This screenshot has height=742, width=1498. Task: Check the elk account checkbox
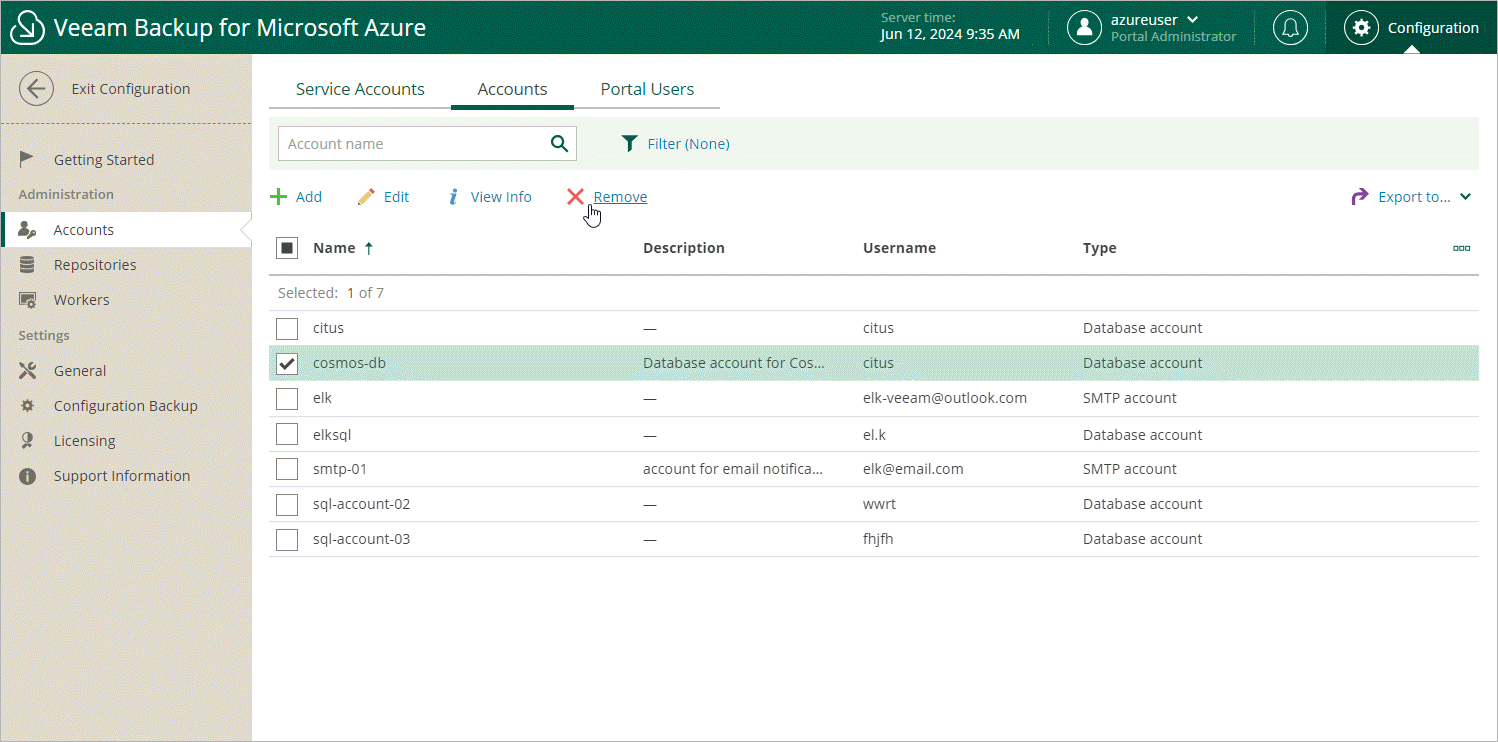[x=287, y=398]
